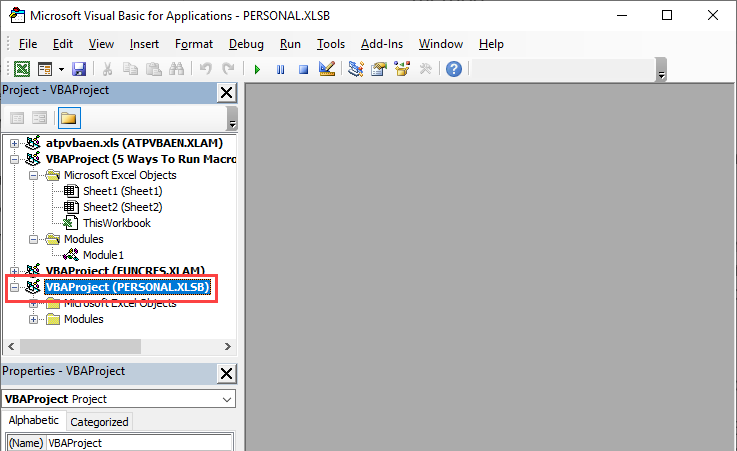737x451 pixels.
Task: Click the View Code icon in Project panel
Action: pyautogui.click(x=17, y=118)
